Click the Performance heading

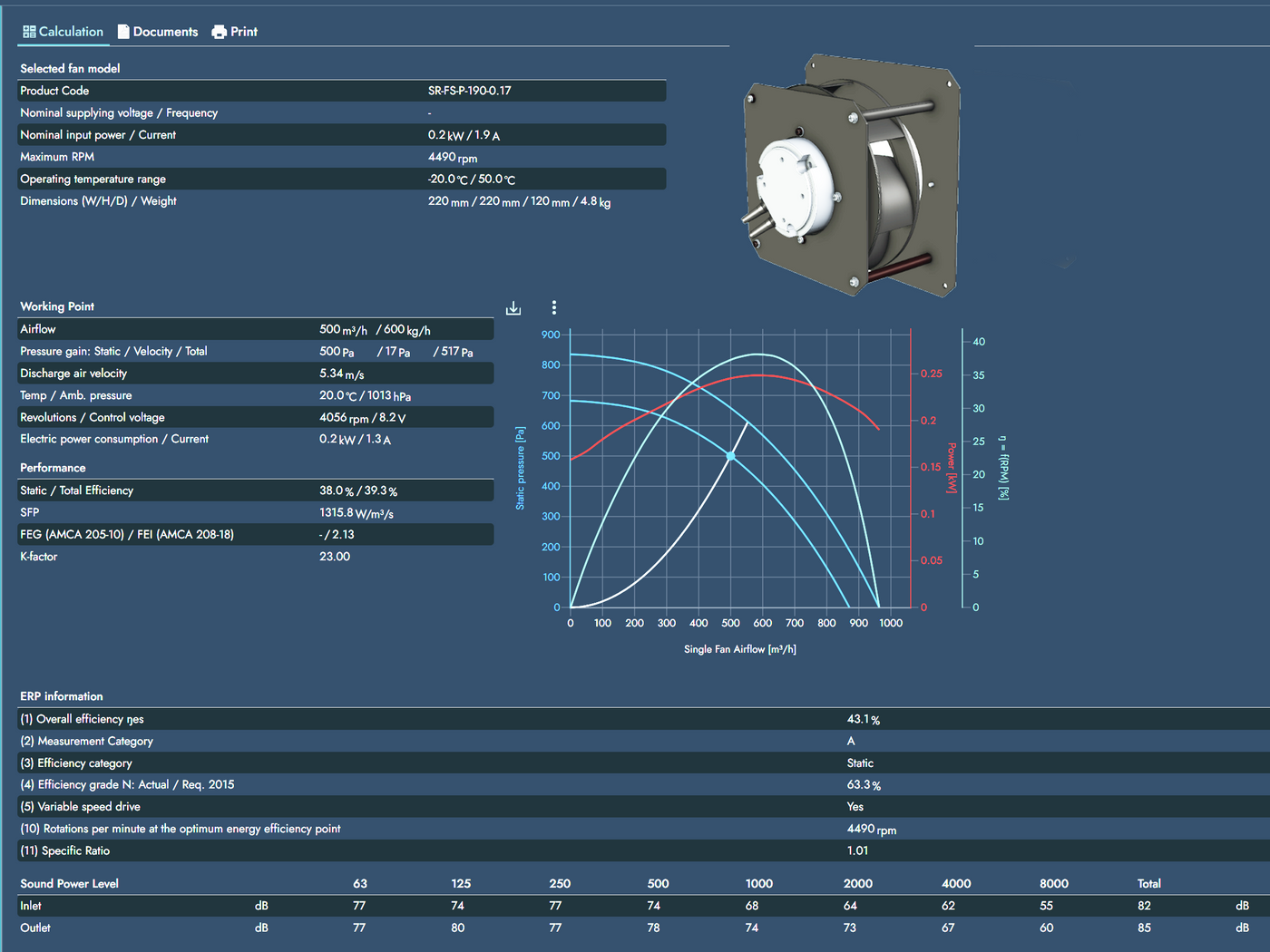click(x=53, y=468)
